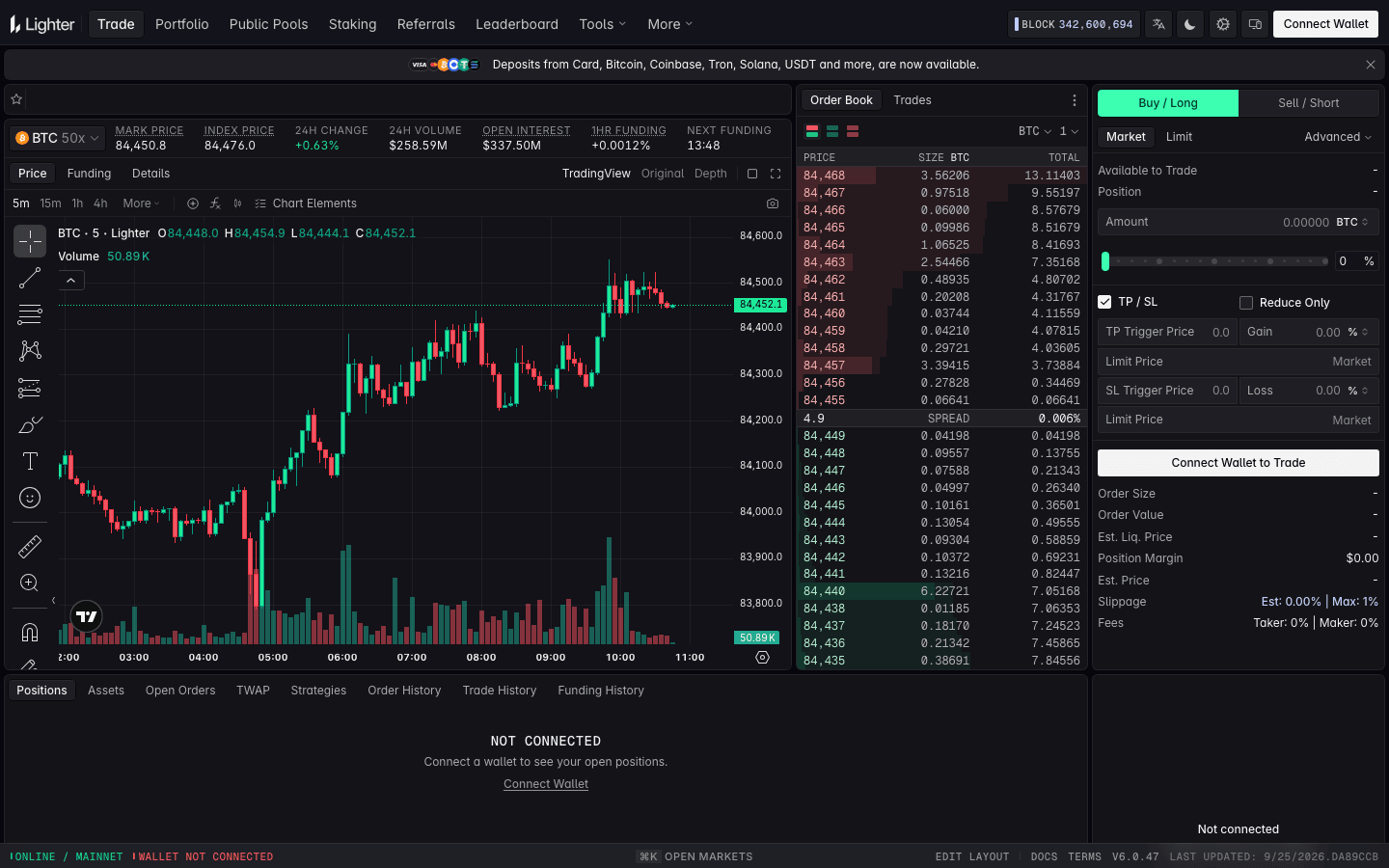Viewport: 1389px width, 868px height.
Task: Activate the chart zoom-in tool
Action: (x=30, y=583)
